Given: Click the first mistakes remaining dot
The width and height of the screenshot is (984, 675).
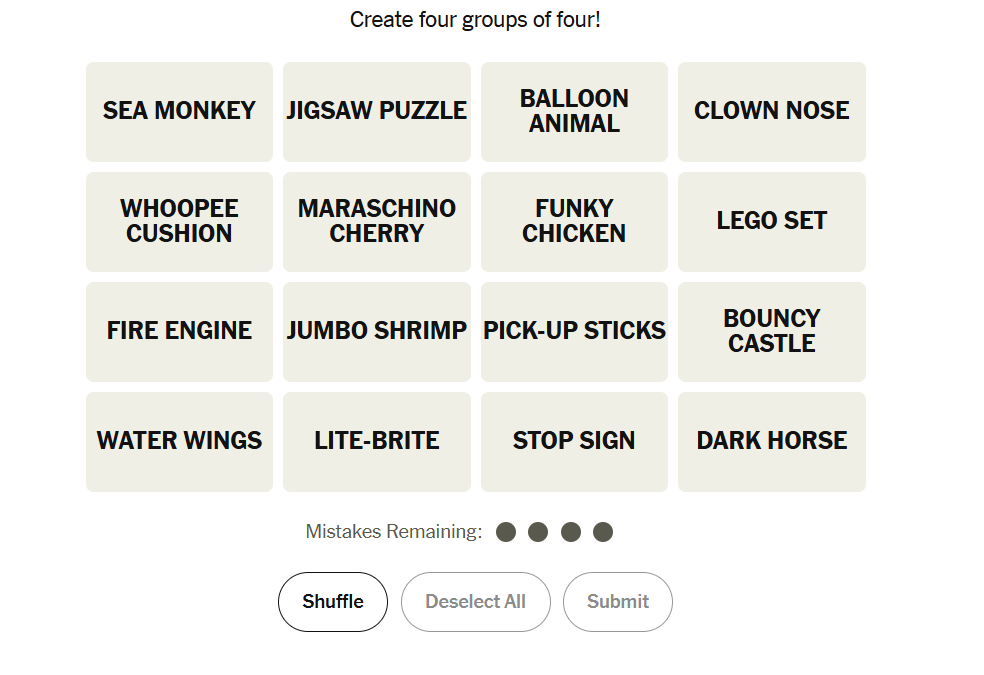Looking at the screenshot, I should coord(506,532).
